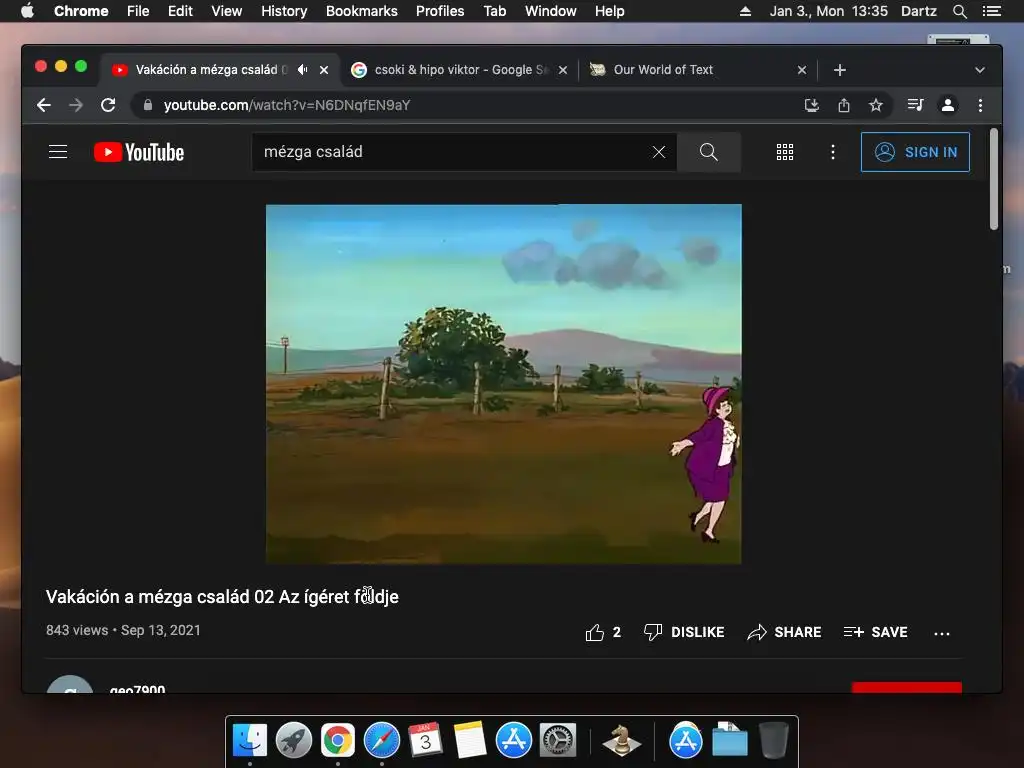1024x768 pixels.
Task: Open the media controls icon in Chrome toolbar
Action: (x=915, y=105)
